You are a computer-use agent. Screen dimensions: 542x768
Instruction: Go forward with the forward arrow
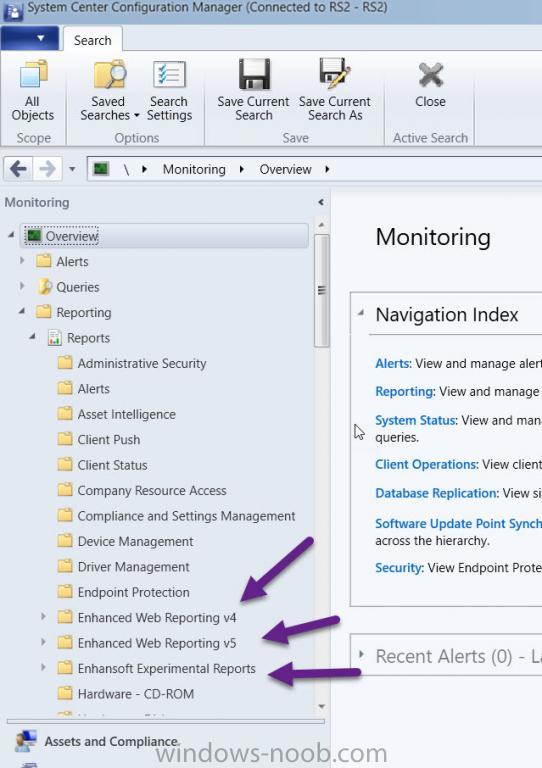tap(47, 169)
